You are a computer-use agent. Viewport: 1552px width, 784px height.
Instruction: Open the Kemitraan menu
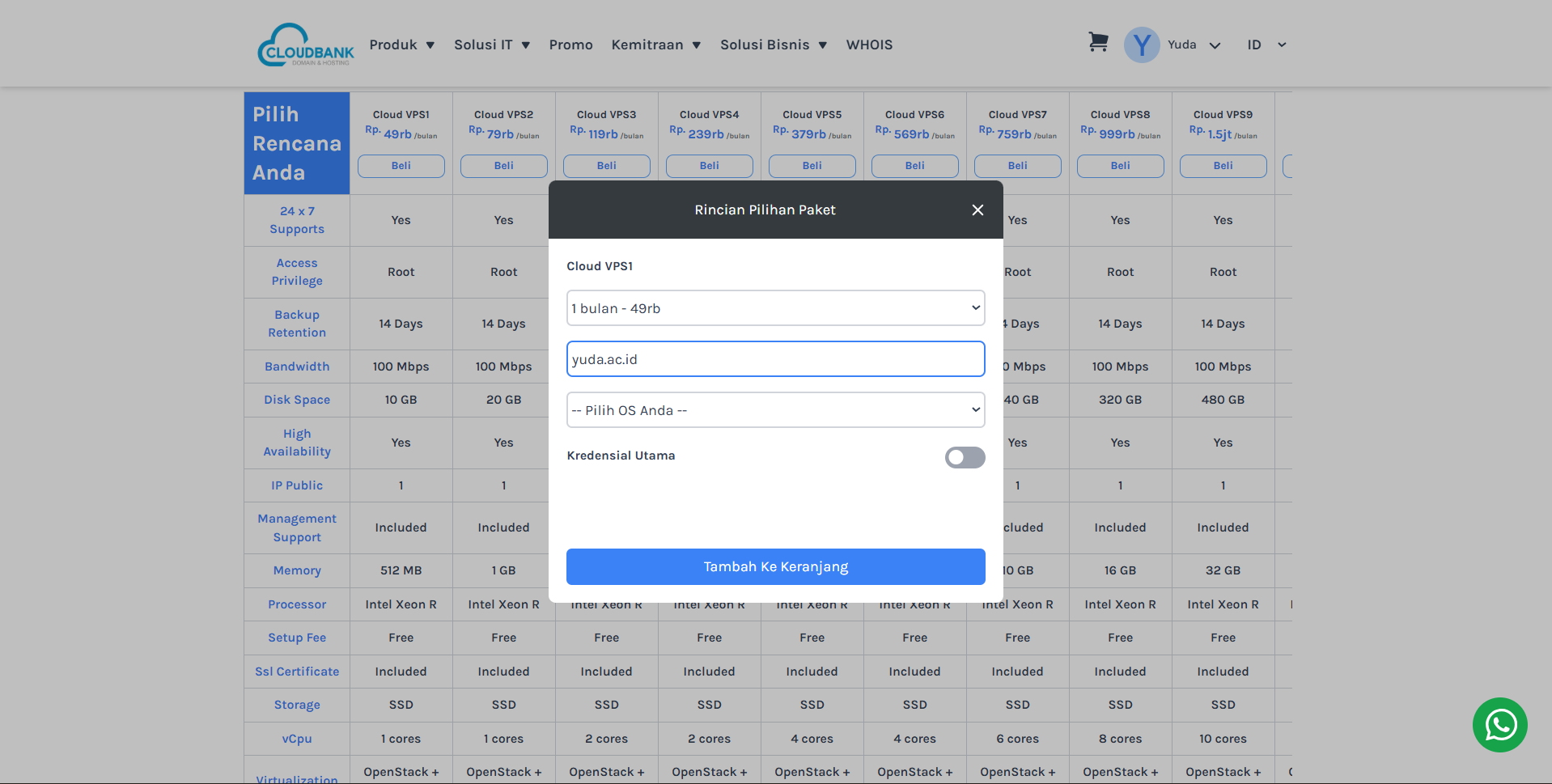click(x=655, y=45)
